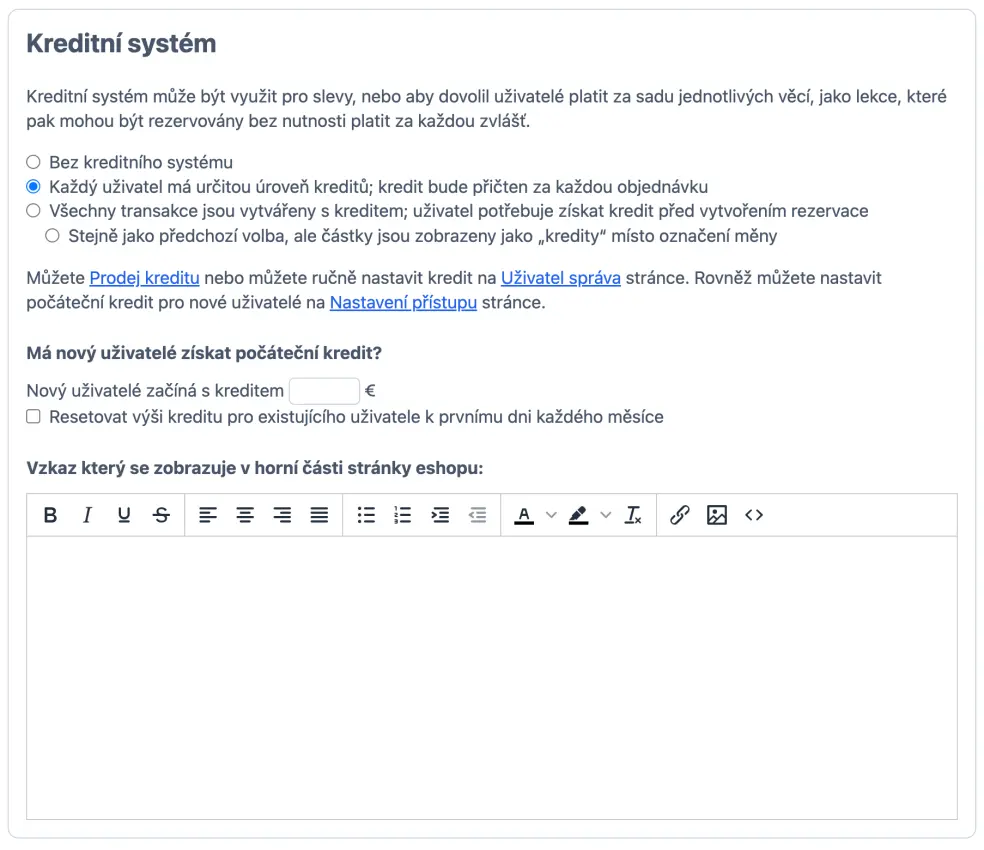Expand the highlight color dropdown arrow

(x=605, y=515)
